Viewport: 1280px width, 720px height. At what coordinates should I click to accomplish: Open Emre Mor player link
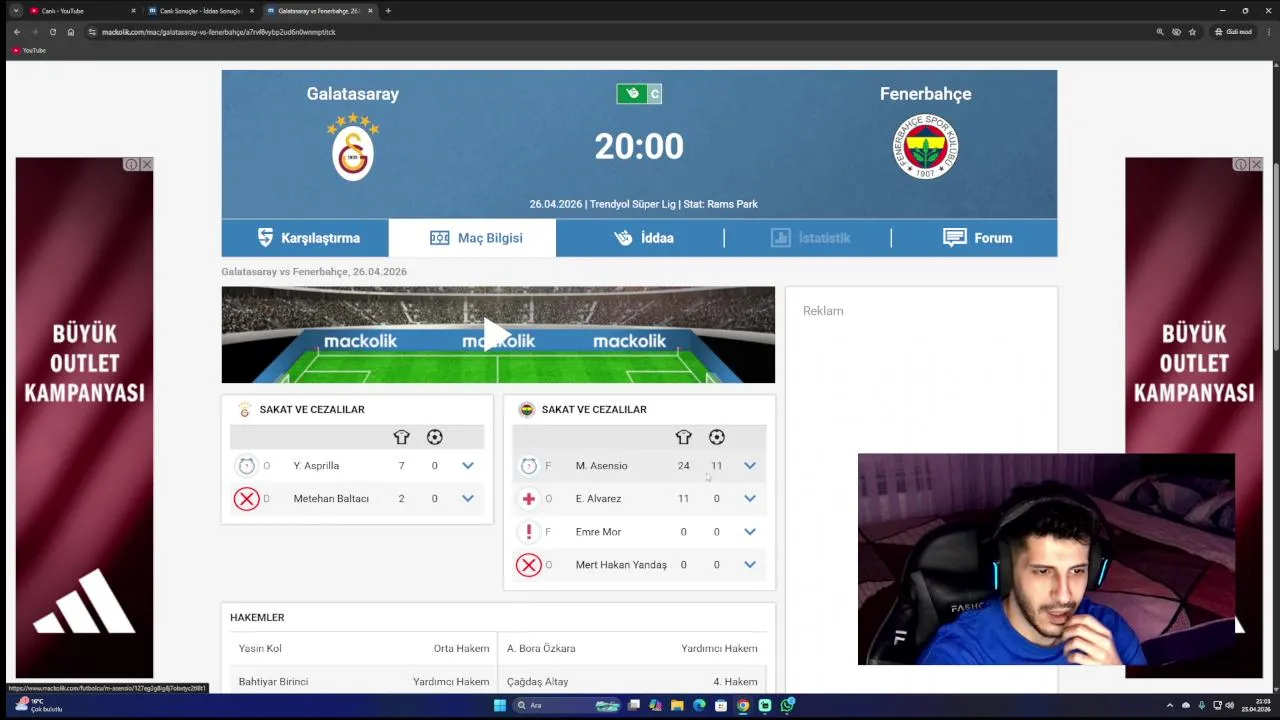pos(598,532)
